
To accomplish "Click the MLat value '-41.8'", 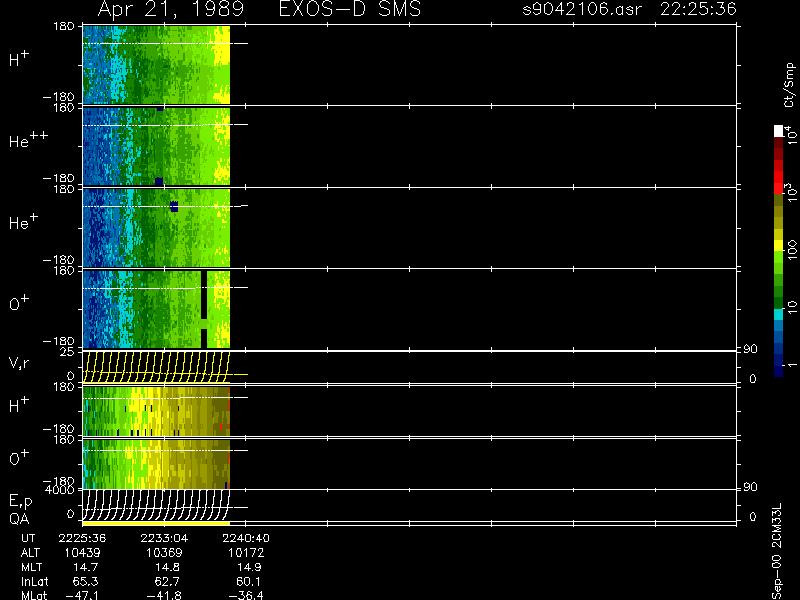I will [x=164, y=595].
